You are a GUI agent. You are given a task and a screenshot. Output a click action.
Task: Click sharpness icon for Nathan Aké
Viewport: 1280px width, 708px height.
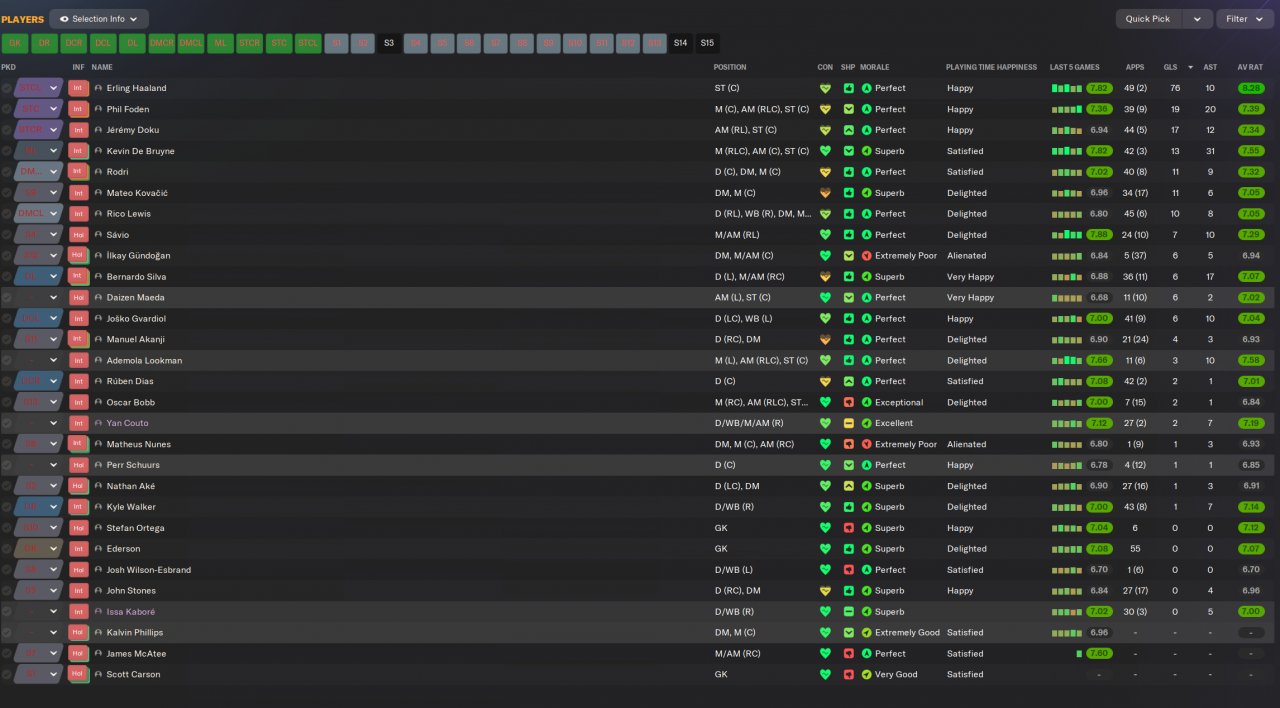point(848,486)
